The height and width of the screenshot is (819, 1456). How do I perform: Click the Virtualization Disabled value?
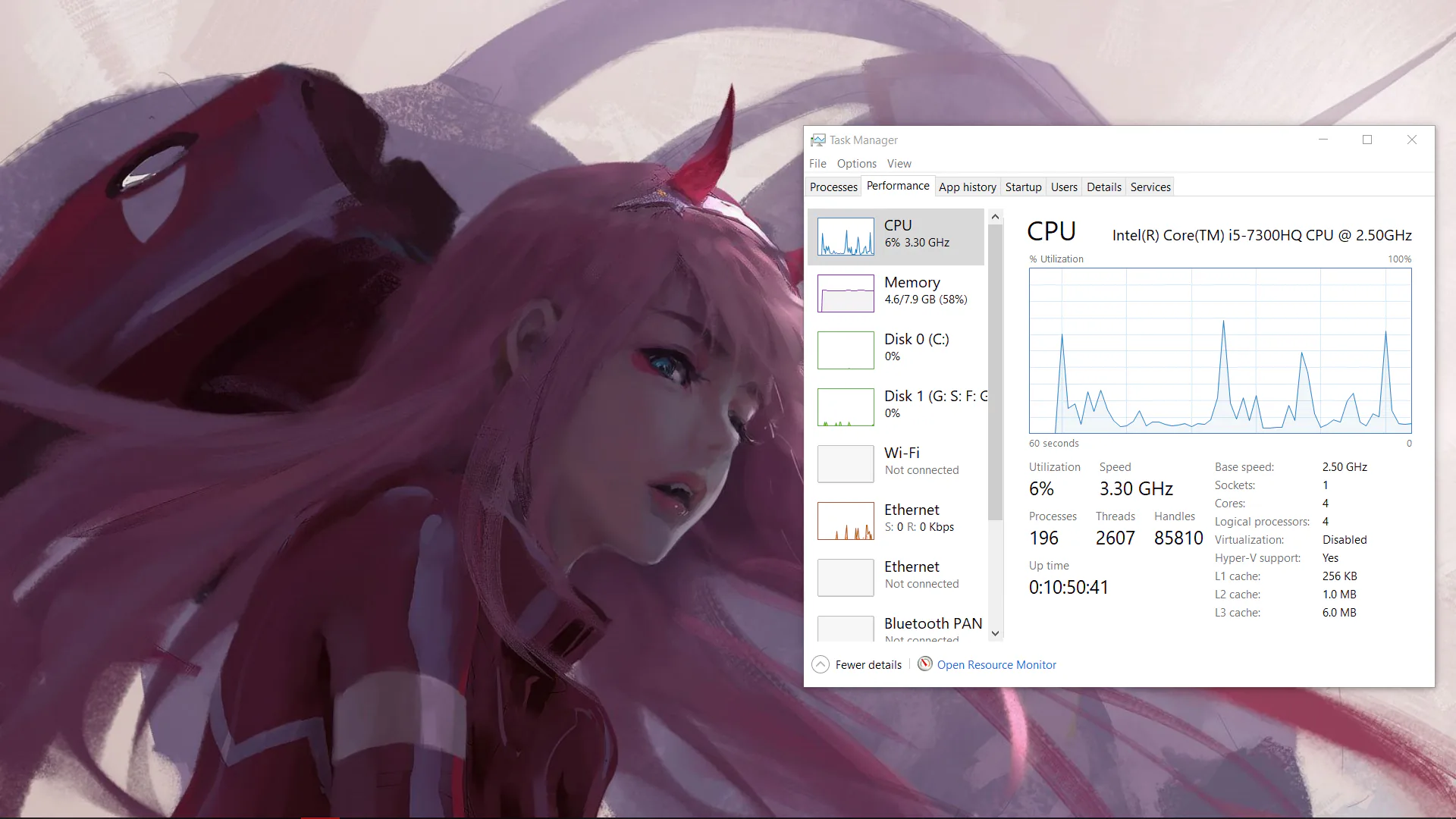coord(1345,540)
